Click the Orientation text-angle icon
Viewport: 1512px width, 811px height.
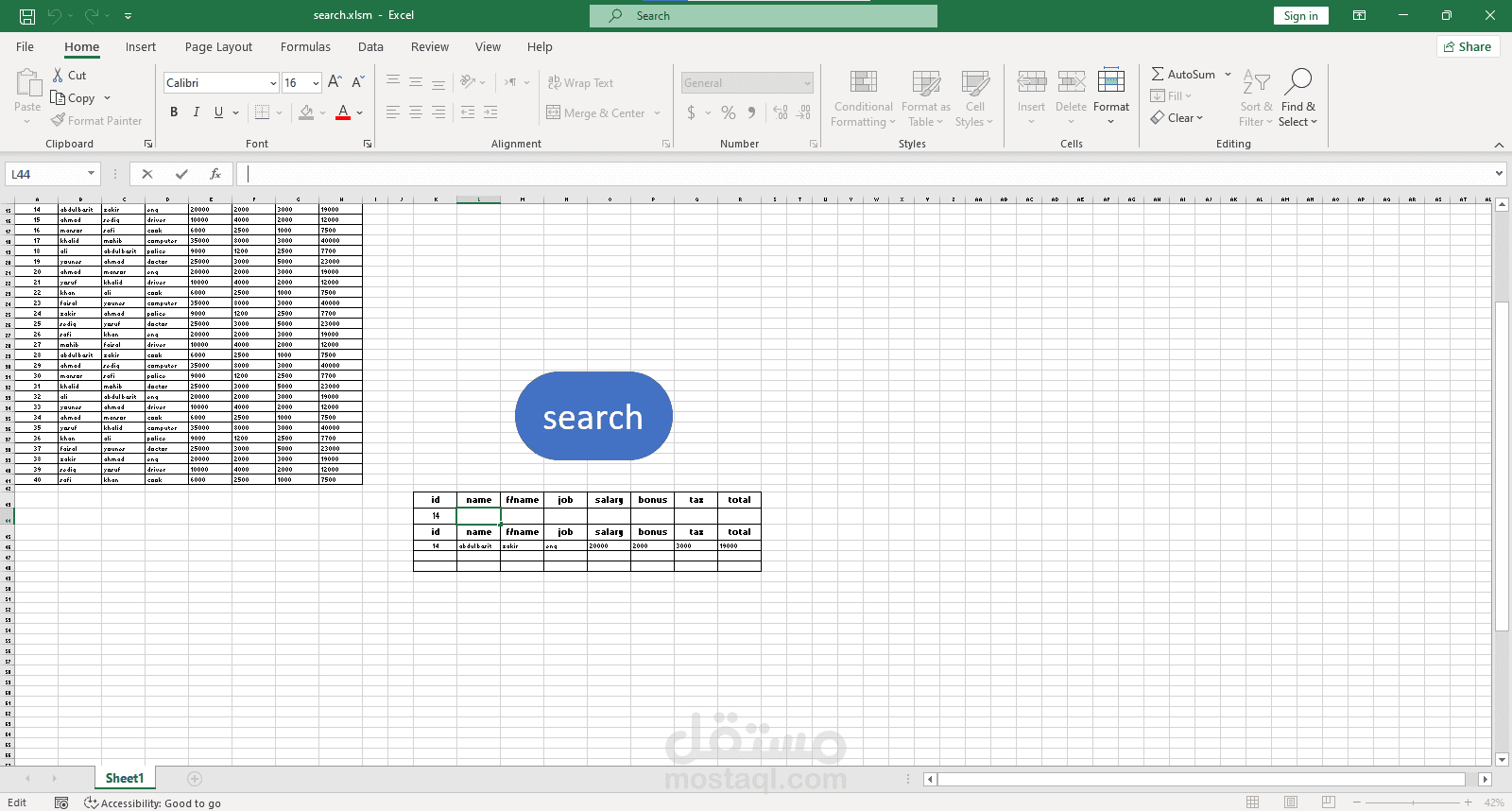click(468, 82)
